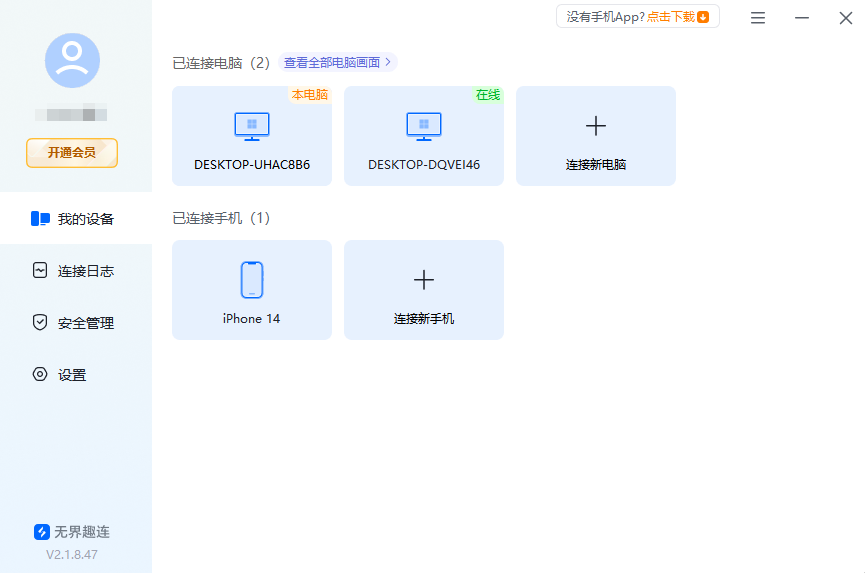Screen dimensions: 865x573
Task: Click the 连接日志 log icon
Action: 40,270
